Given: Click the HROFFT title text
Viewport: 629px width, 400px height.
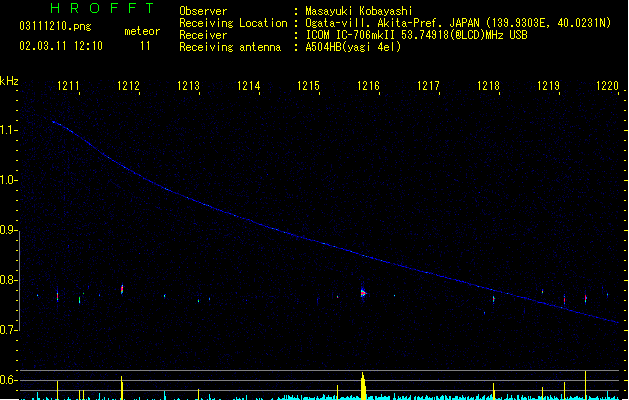Looking at the screenshot, I should (x=102, y=8).
